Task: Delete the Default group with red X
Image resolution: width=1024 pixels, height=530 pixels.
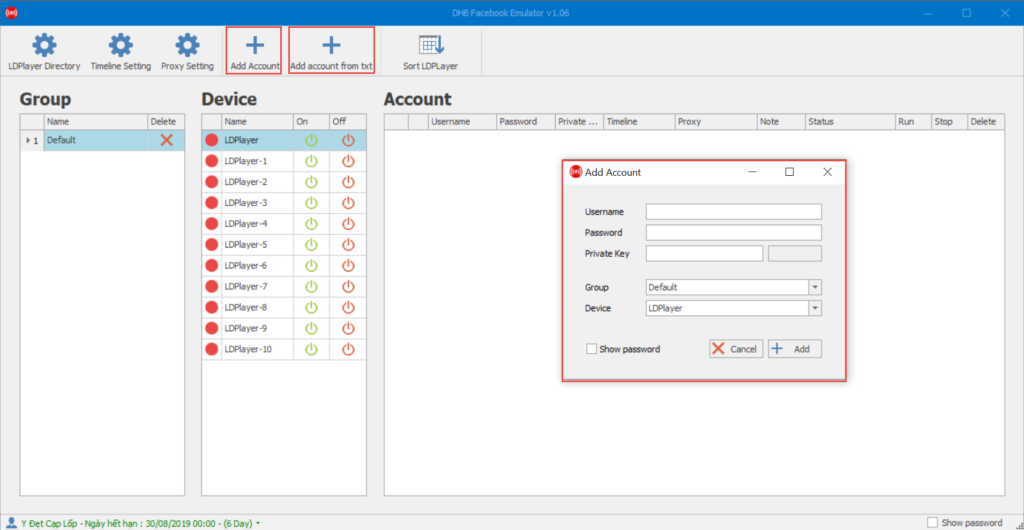Action: [x=167, y=140]
